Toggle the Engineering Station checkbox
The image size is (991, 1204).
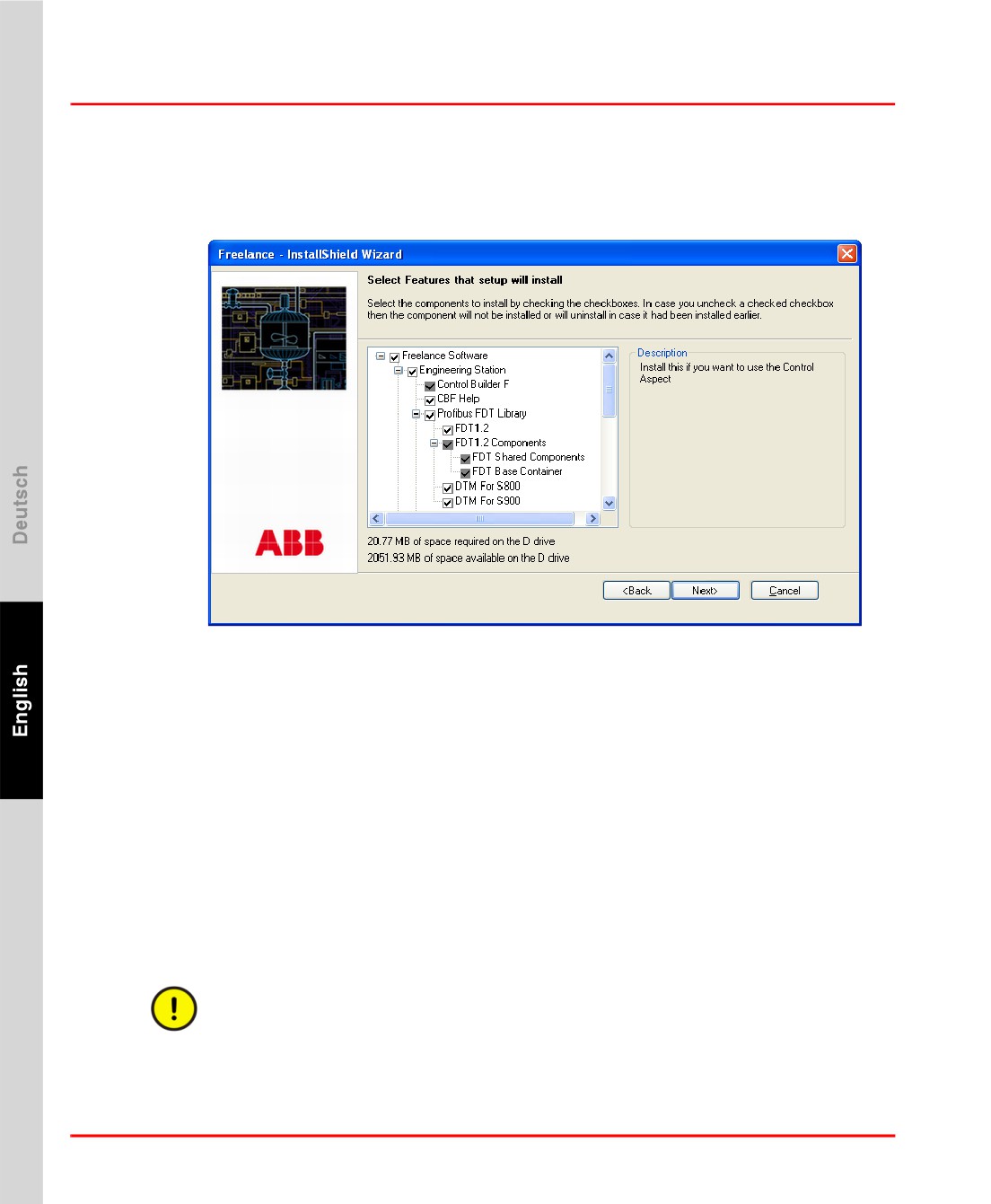point(412,372)
